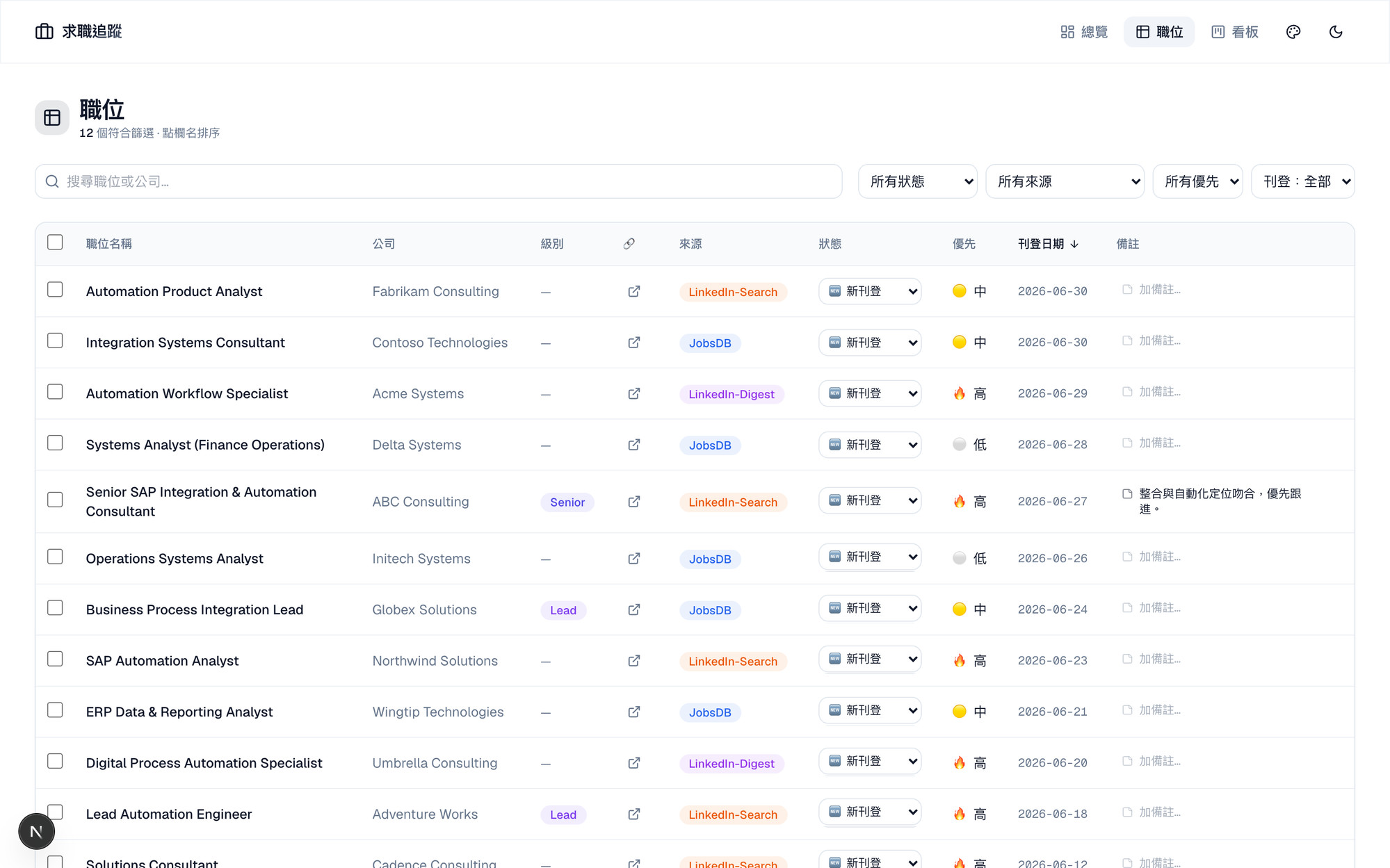Open external link for Automation Workflow Specialist
The height and width of the screenshot is (868, 1390).
pyautogui.click(x=634, y=393)
